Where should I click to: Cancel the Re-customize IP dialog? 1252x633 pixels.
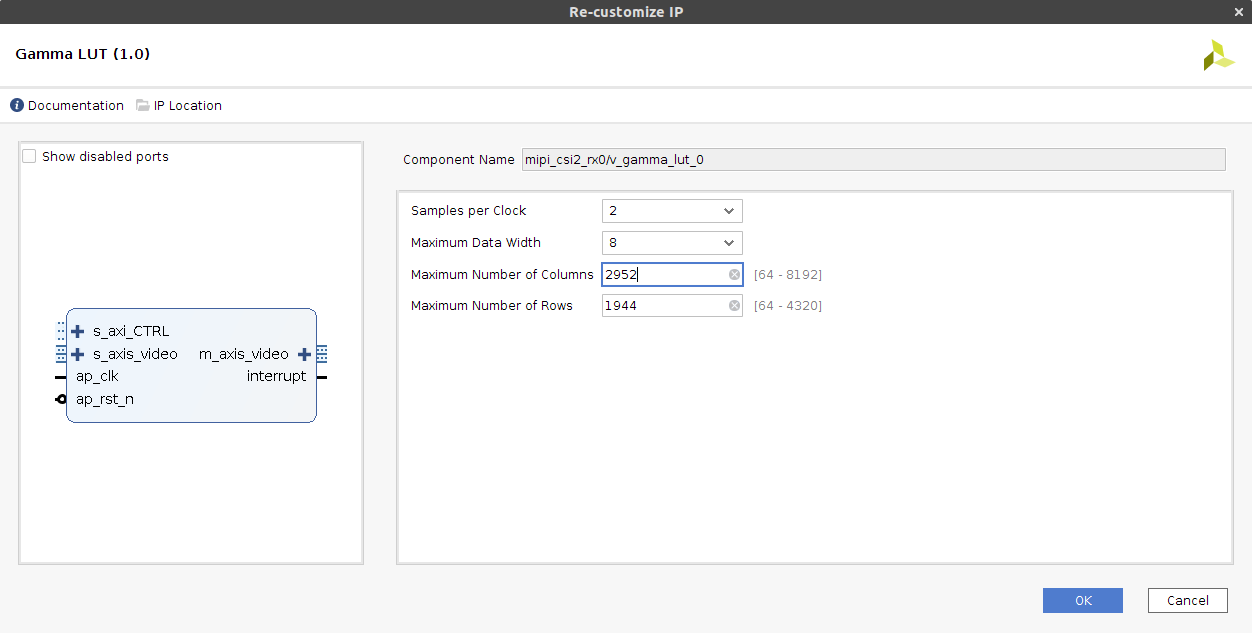coord(1187,600)
